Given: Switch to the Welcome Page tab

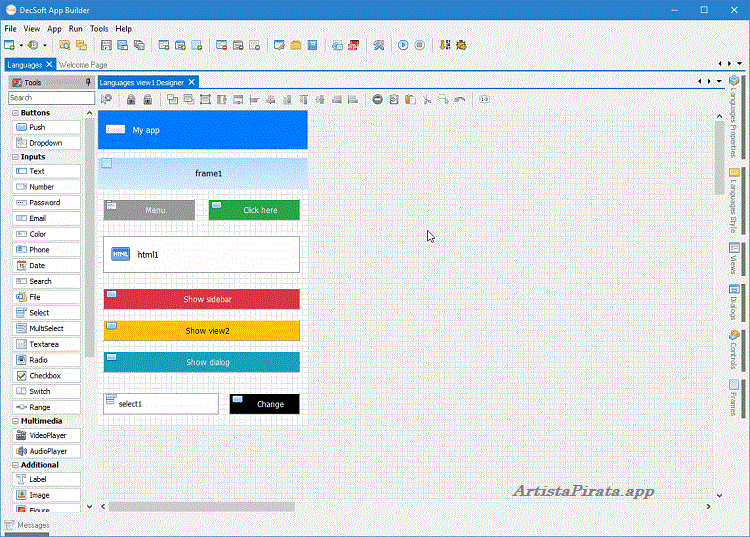Looking at the screenshot, I should click(x=84, y=65).
